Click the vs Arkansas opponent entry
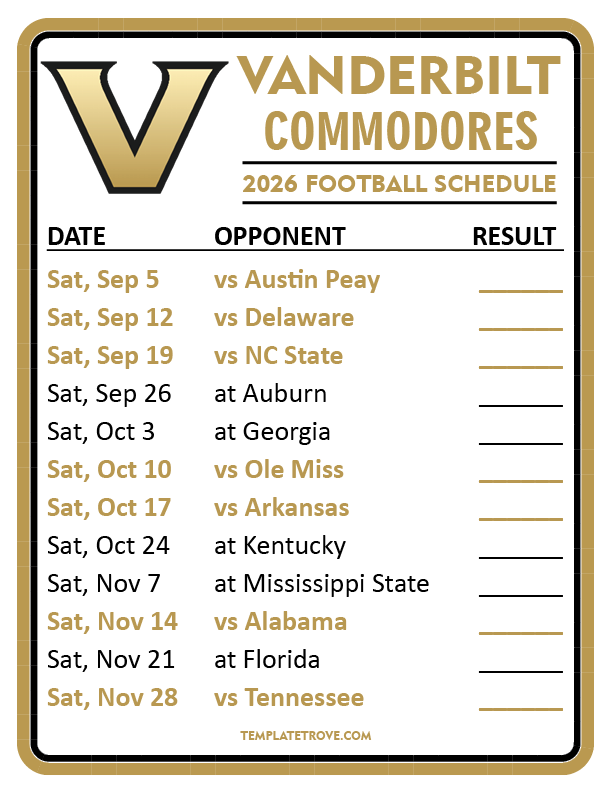 click(x=281, y=508)
